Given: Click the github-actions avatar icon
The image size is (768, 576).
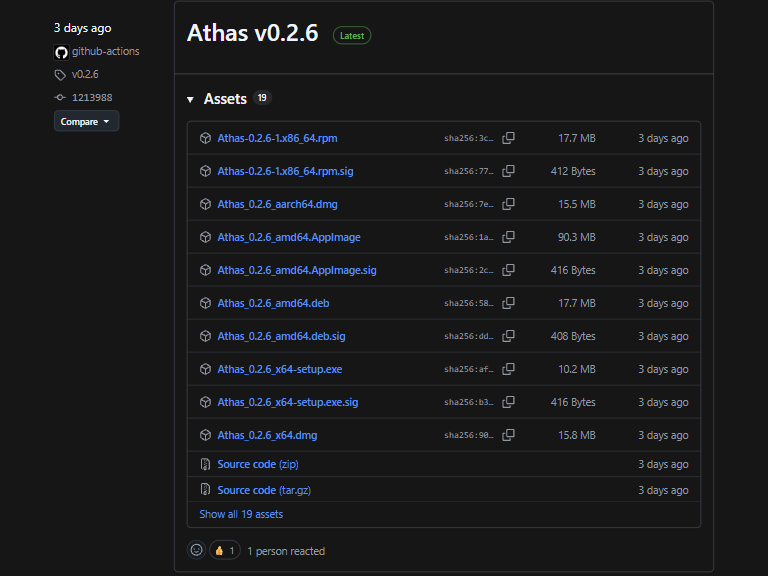Looking at the screenshot, I should (x=61, y=52).
